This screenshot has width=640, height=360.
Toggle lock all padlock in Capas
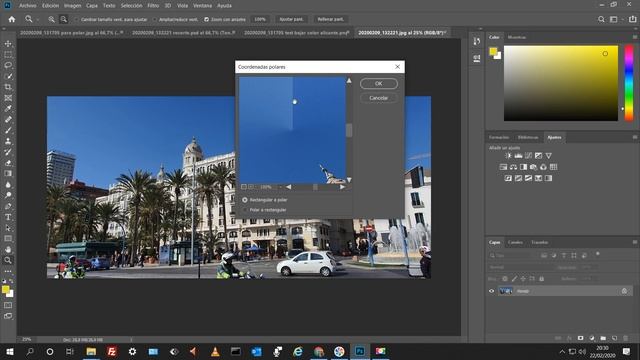coord(542,279)
